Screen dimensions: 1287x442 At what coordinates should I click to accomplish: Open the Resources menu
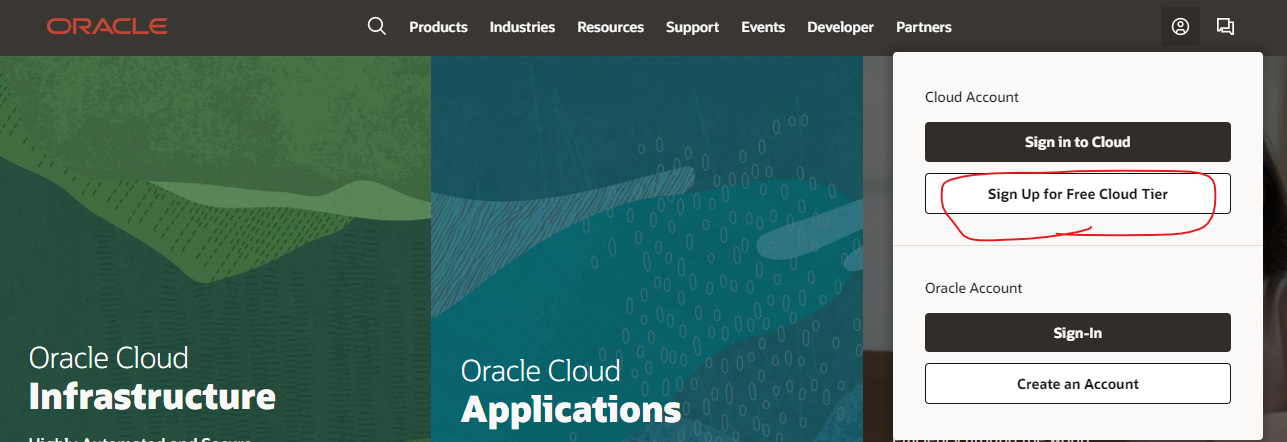[610, 27]
